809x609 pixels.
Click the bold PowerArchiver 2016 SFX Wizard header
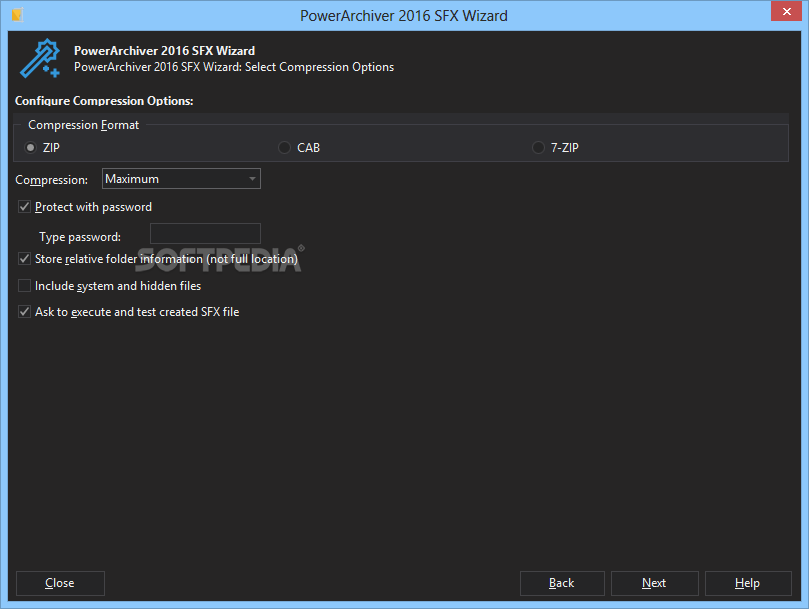(165, 51)
